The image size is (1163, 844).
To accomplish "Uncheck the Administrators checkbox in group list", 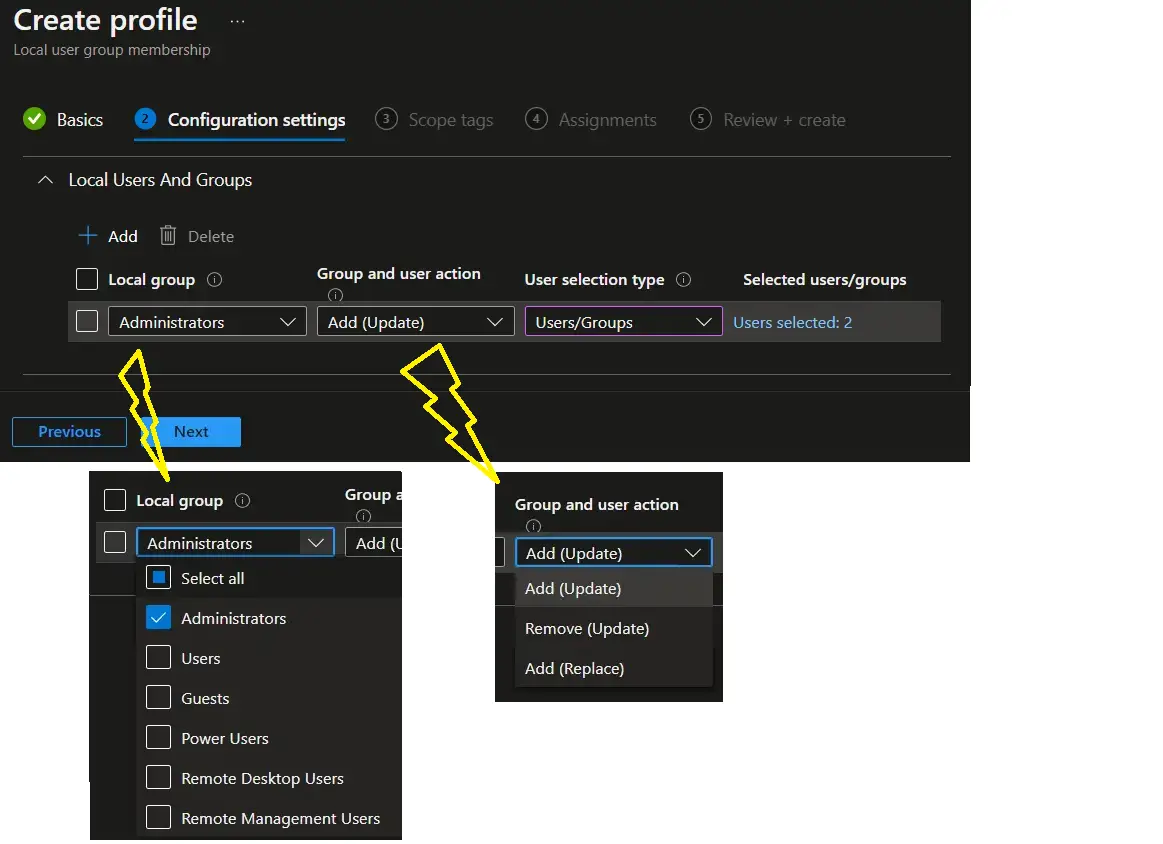I will [157, 618].
